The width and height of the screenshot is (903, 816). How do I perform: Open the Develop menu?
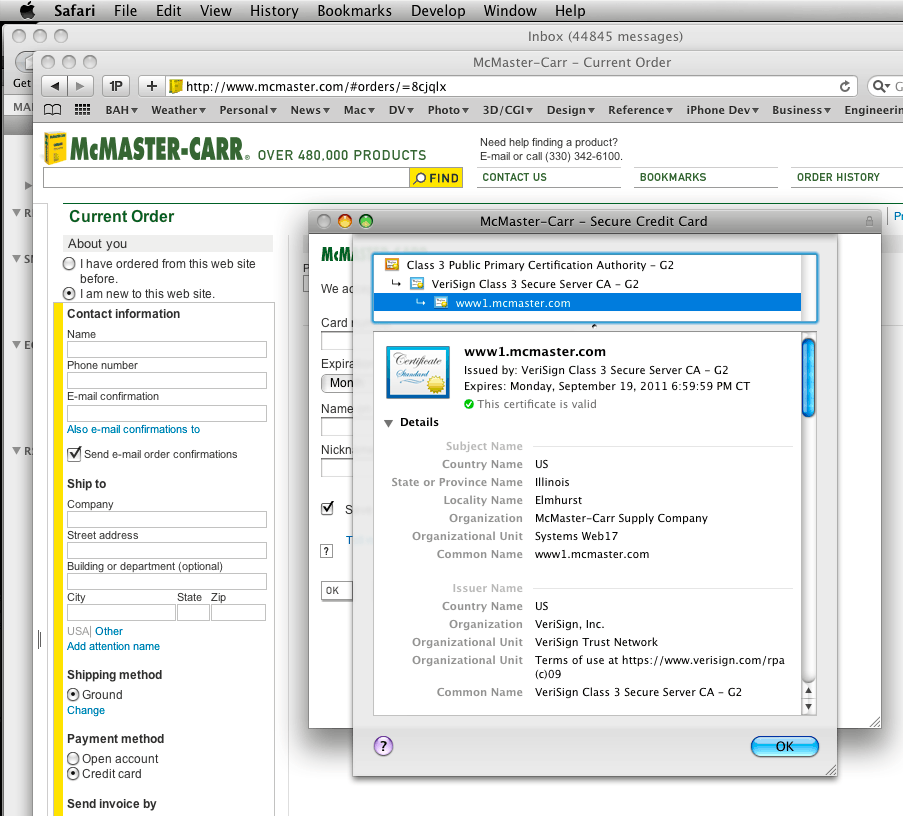438,10
